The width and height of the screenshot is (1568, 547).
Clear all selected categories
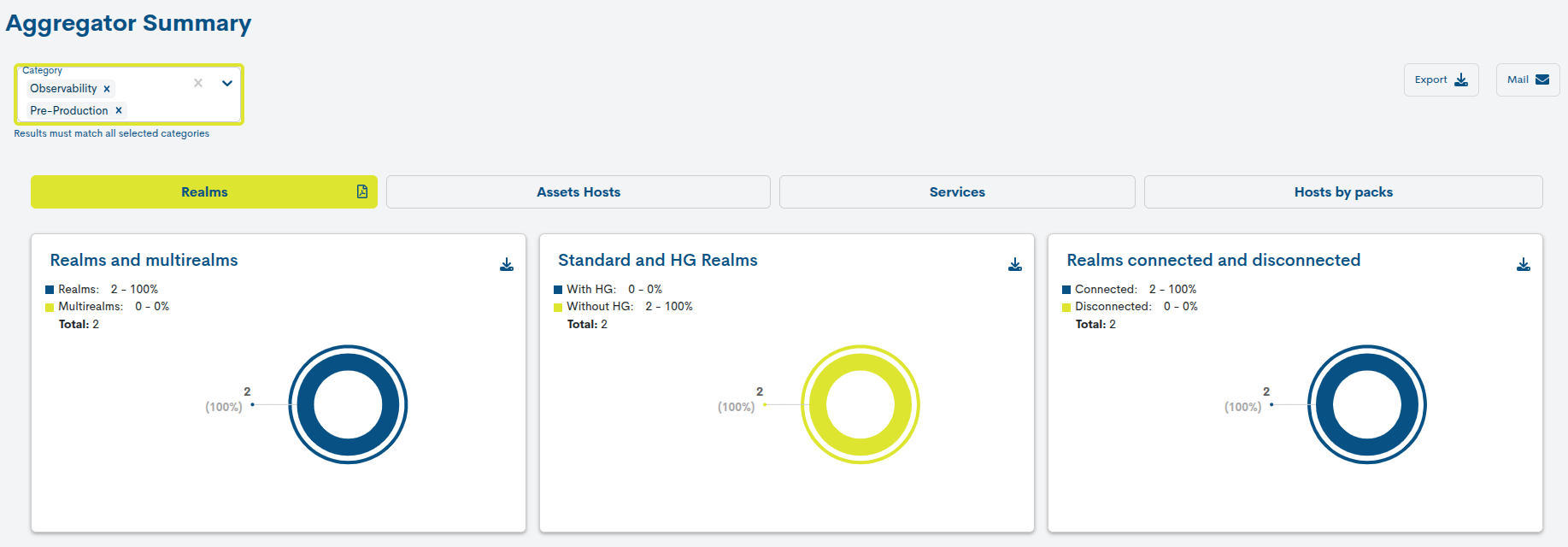[x=198, y=83]
